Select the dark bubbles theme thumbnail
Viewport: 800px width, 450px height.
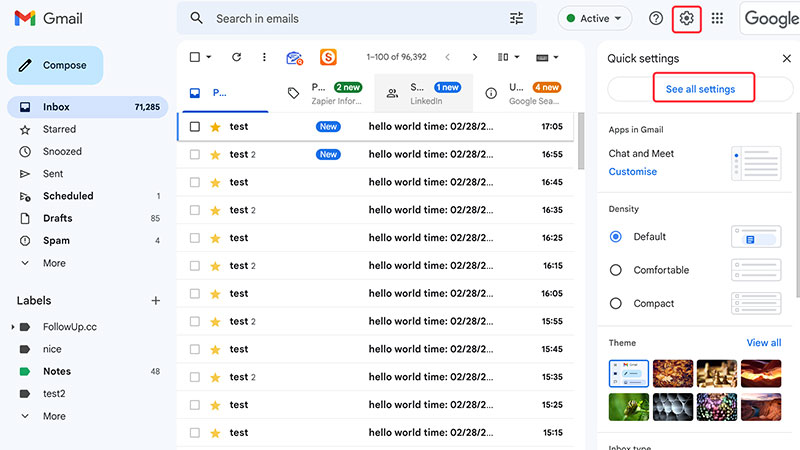[x=672, y=407]
